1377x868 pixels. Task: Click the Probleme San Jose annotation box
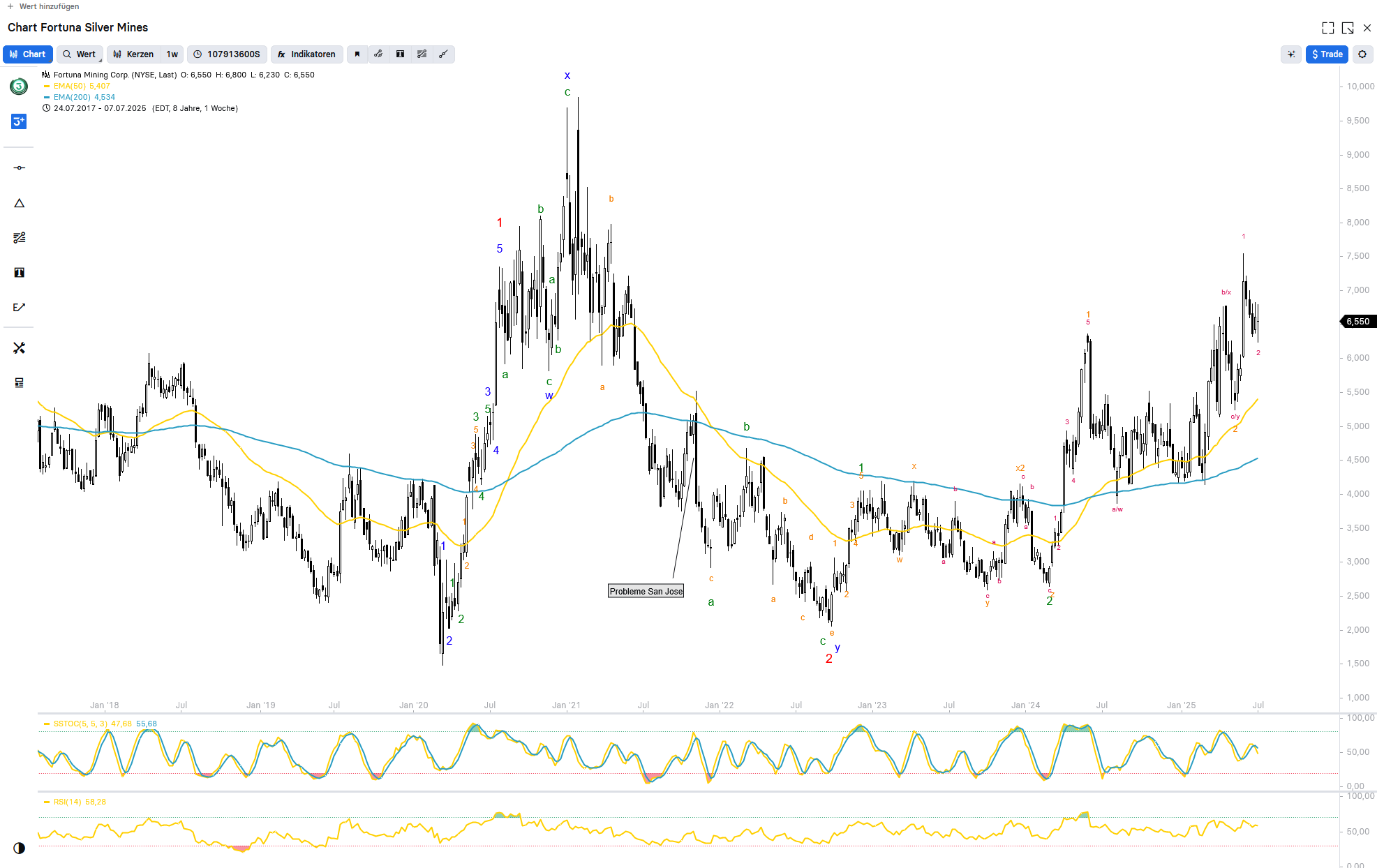tap(646, 591)
